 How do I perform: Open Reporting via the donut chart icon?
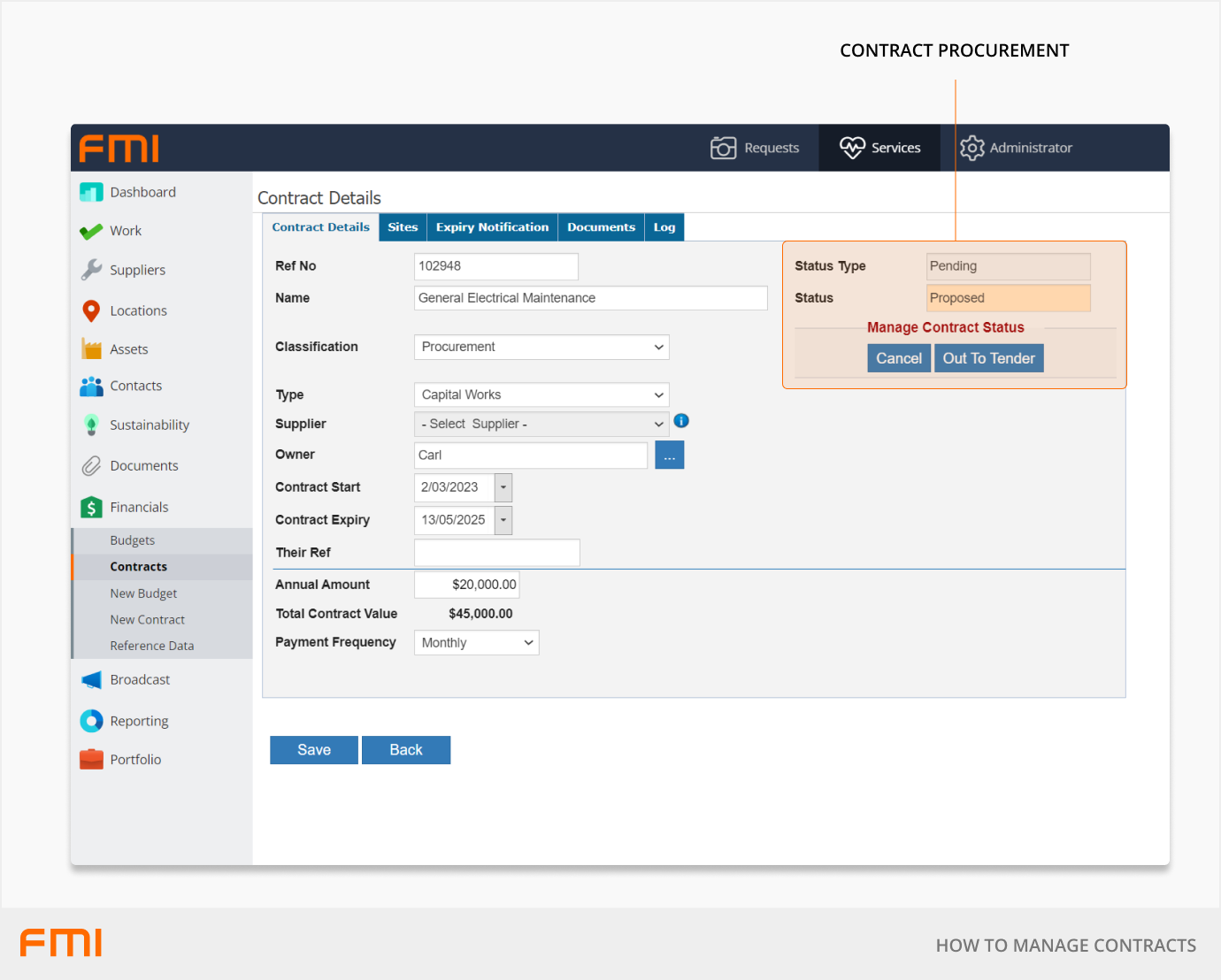click(91, 721)
